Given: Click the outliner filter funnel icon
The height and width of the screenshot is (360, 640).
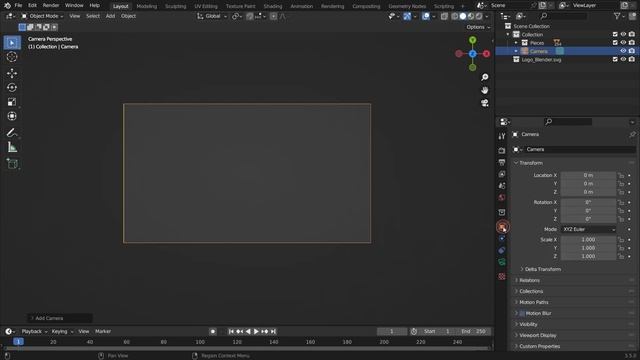Looking at the screenshot, I should pyautogui.click(x=617, y=16).
